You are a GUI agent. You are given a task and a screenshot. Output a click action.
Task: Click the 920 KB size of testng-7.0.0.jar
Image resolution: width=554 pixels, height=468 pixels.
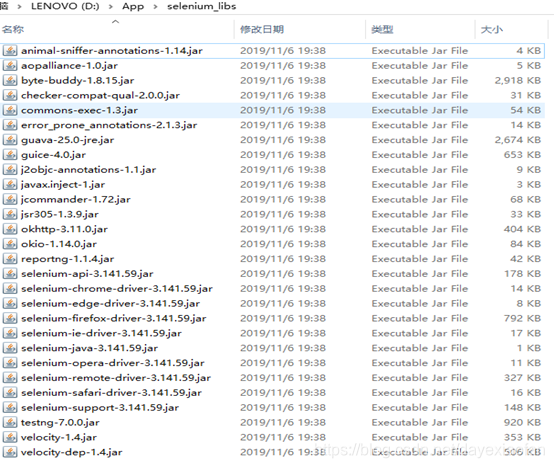coord(522,422)
